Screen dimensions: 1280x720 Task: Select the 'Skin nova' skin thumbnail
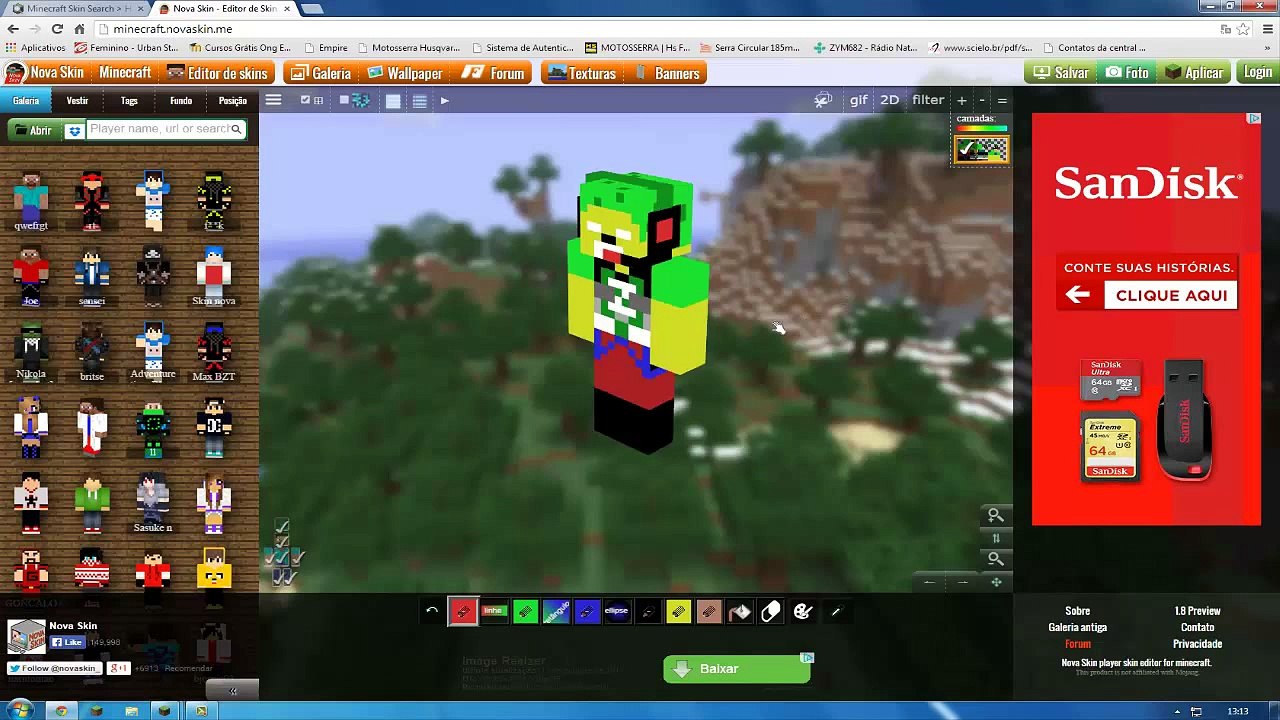(x=214, y=275)
